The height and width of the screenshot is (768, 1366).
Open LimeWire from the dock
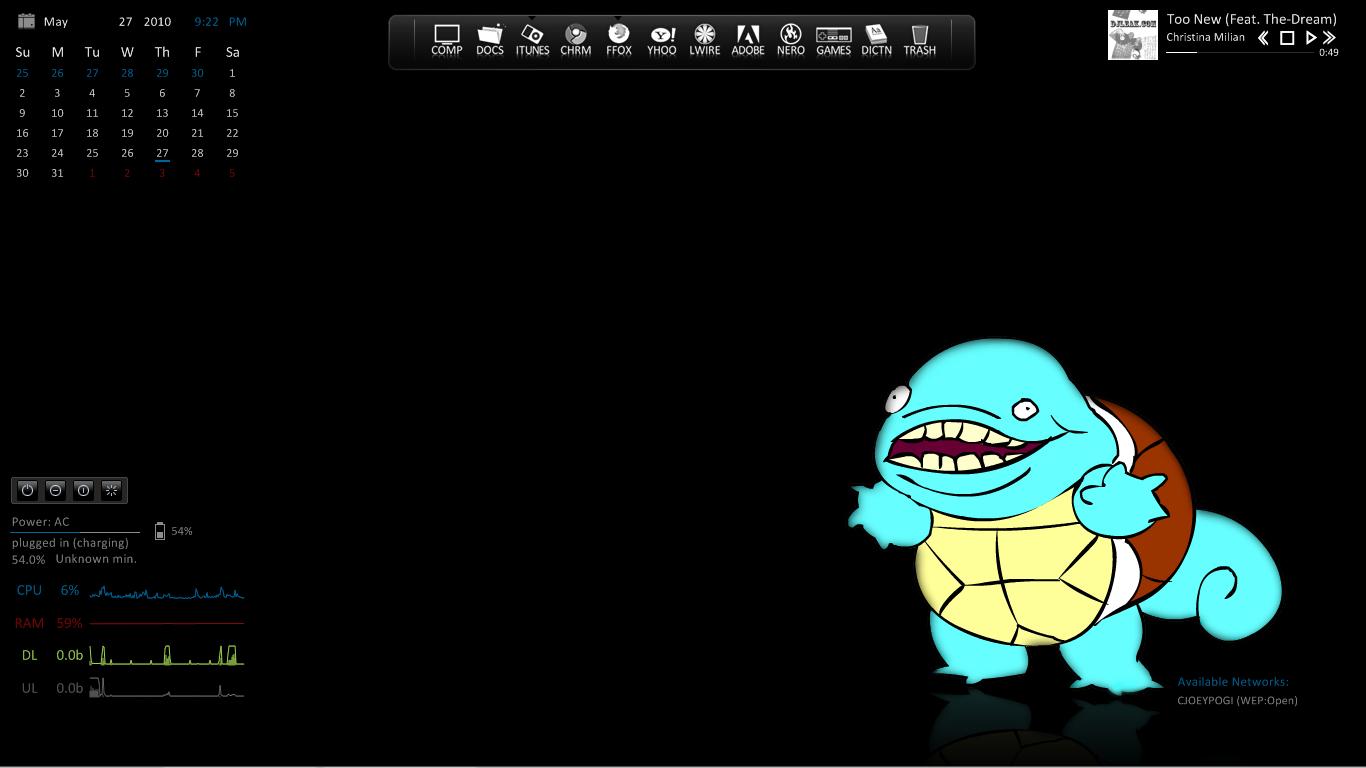click(704, 38)
